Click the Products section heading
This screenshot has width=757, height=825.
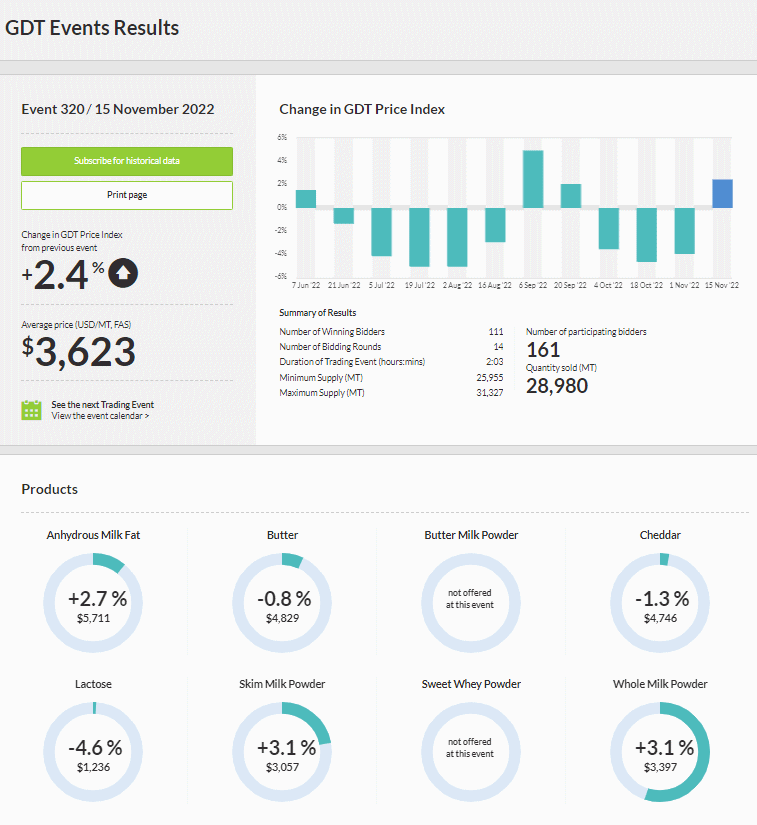coord(49,489)
